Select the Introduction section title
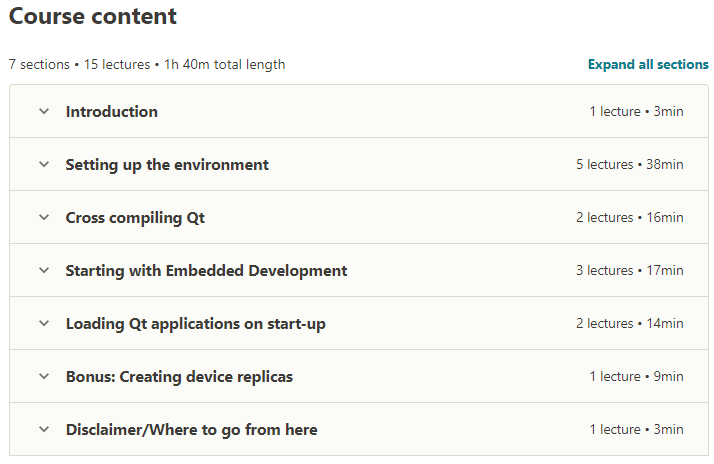 [112, 112]
